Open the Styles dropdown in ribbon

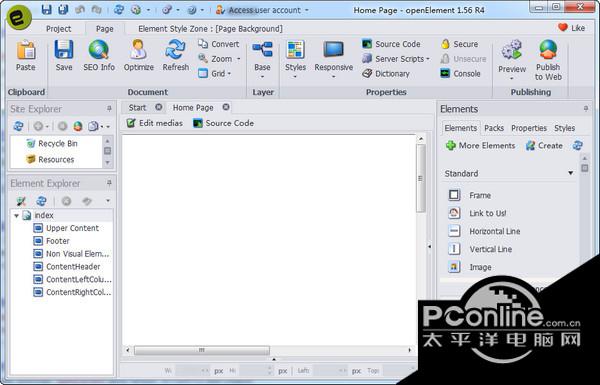pos(295,59)
